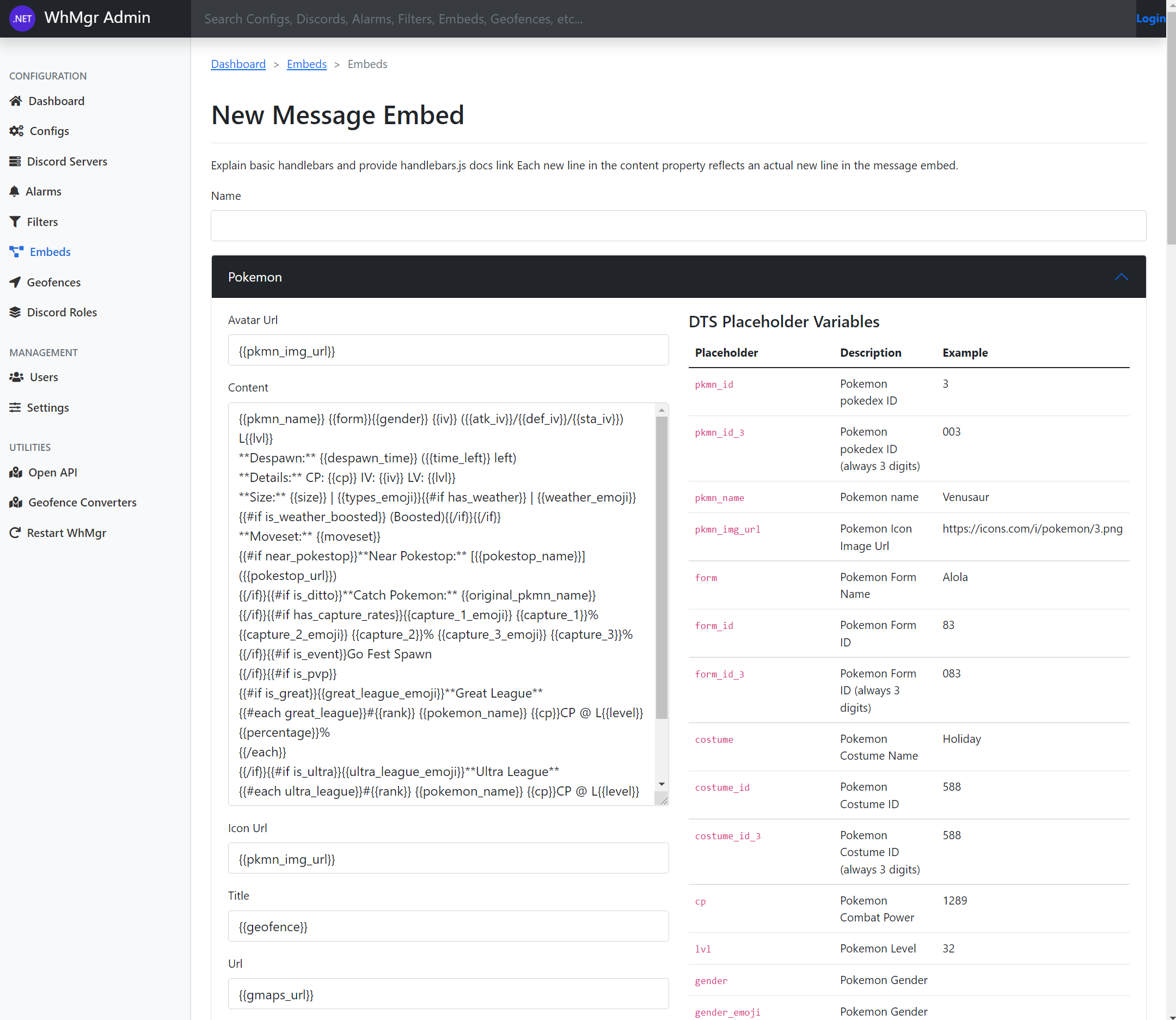Click the Dashboard home icon in sidebar
The height and width of the screenshot is (1020, 1176).
[16, 101]
